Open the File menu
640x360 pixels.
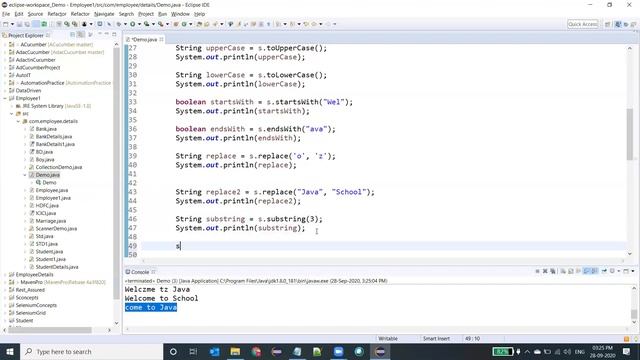(x=6, y=14)
